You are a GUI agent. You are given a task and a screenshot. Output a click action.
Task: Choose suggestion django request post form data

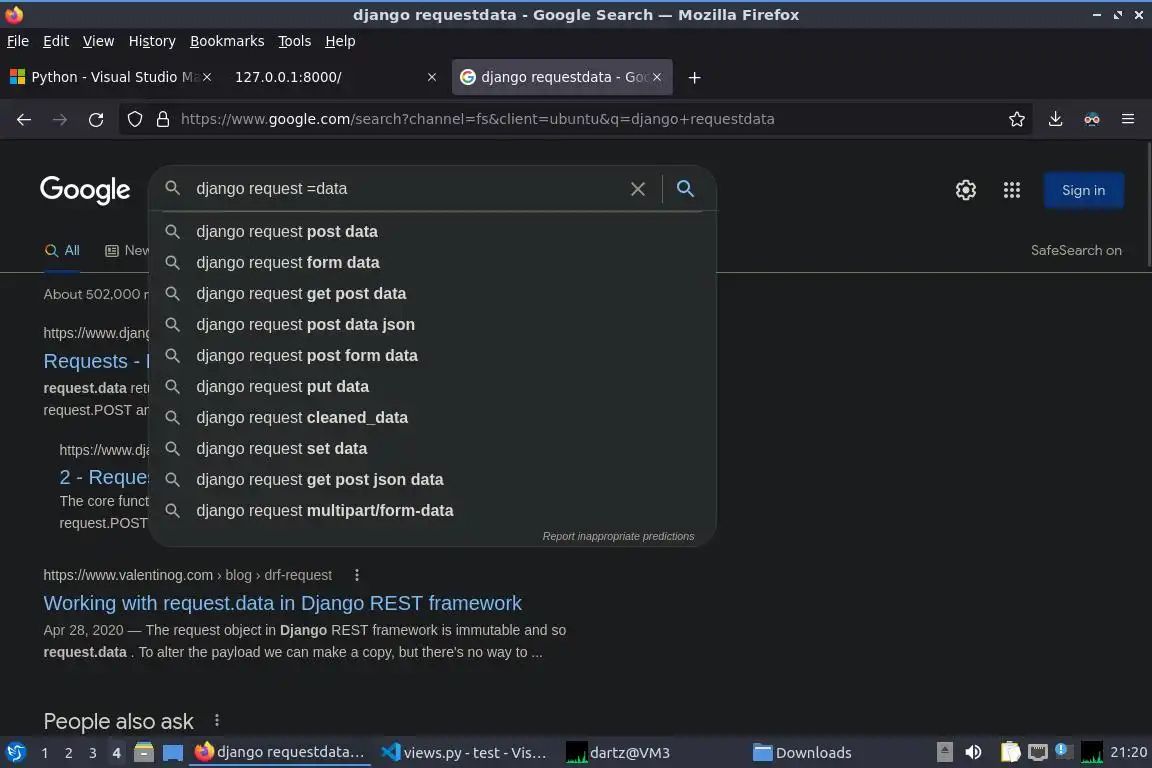[432, 356]
